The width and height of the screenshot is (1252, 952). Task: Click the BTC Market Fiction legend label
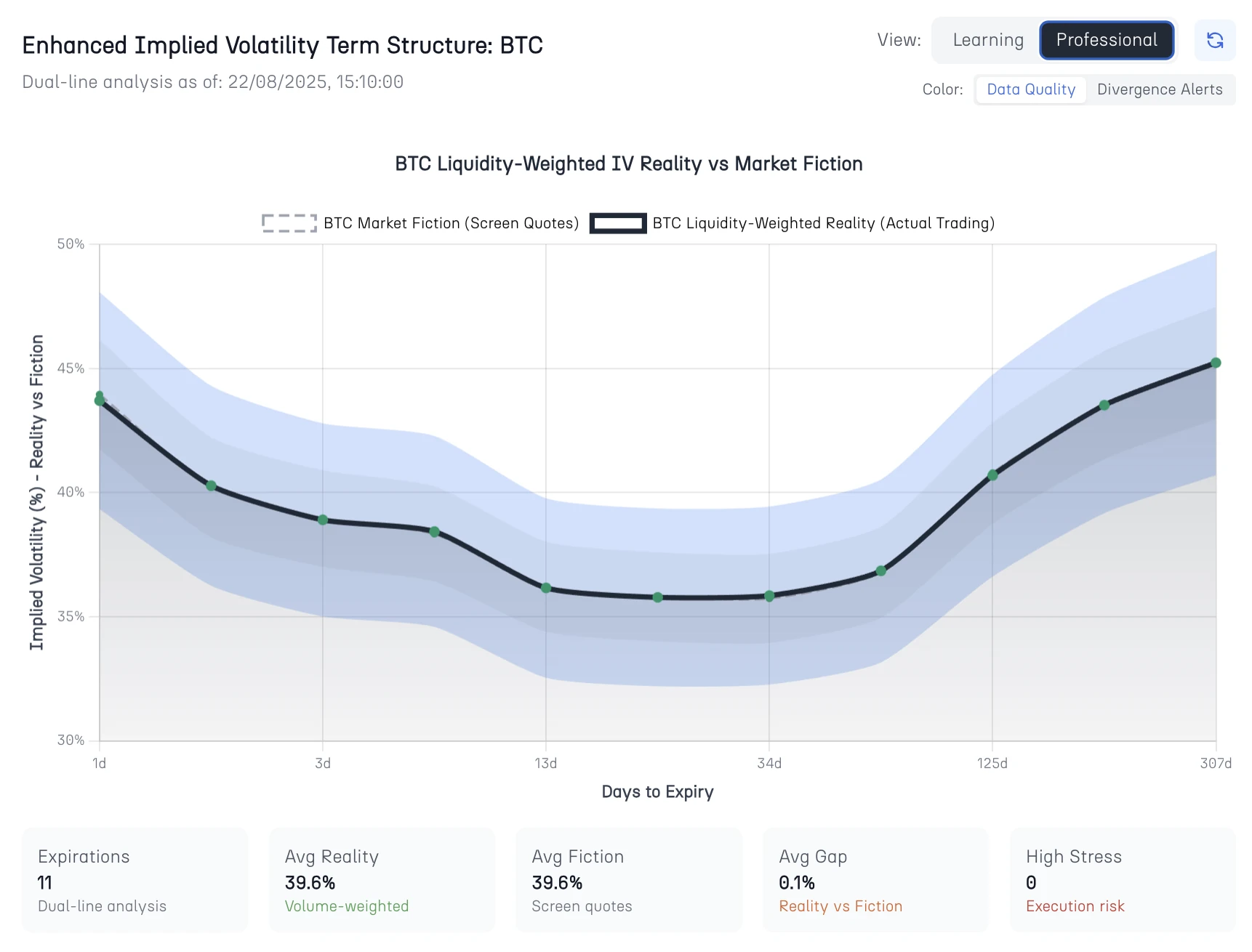pyautogui.click(x=451, y=223)
